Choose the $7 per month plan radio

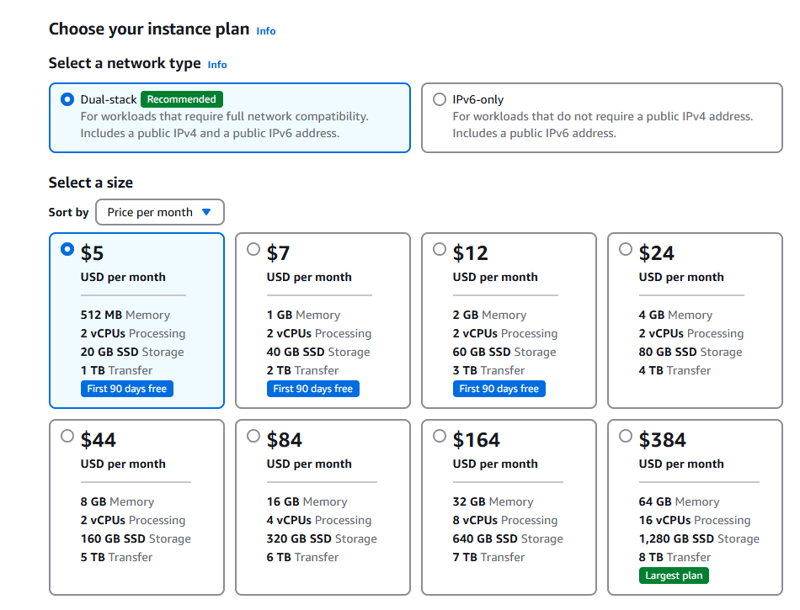coord(253,249)
